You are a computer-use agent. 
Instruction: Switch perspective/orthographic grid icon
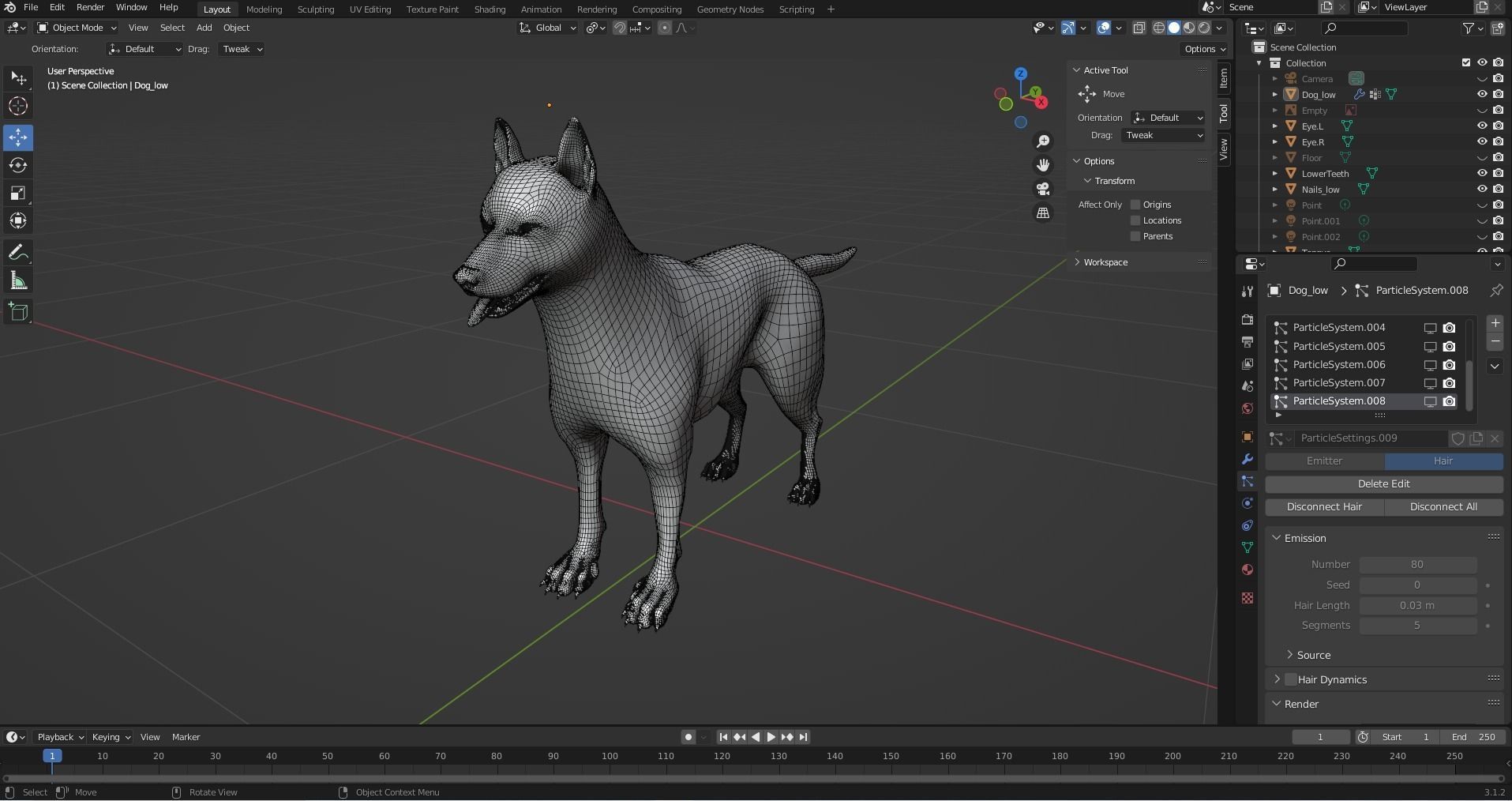coord(1043,212)
